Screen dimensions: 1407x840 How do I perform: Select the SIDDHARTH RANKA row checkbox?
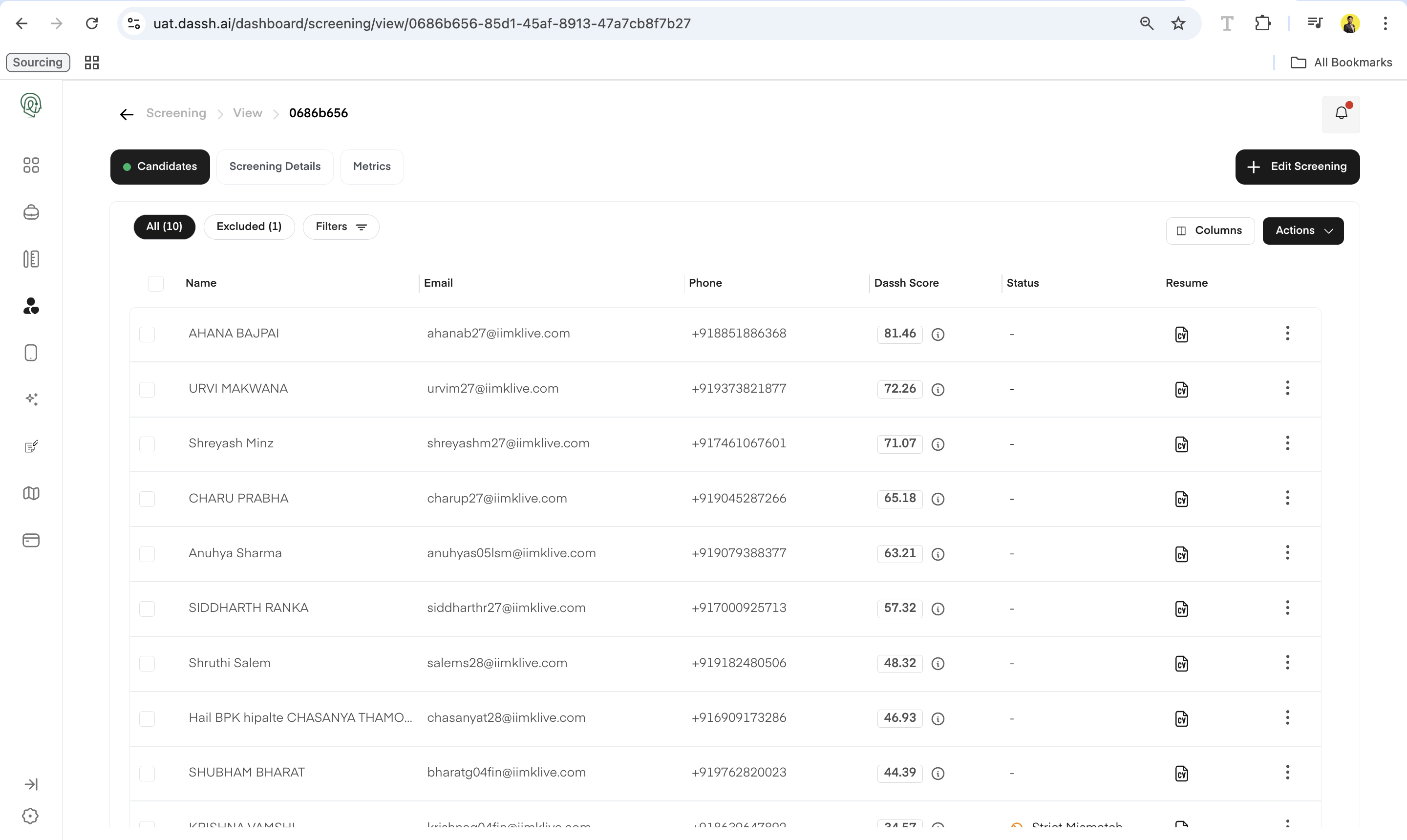click(x=147, y=609)
